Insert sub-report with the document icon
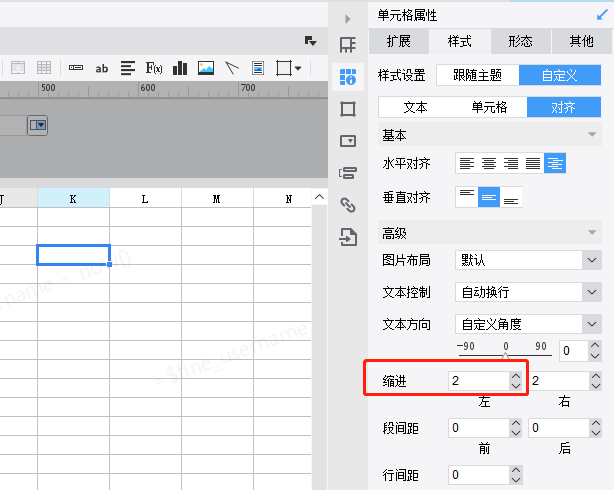Viewport: 614px width, 490px height. 258,68
